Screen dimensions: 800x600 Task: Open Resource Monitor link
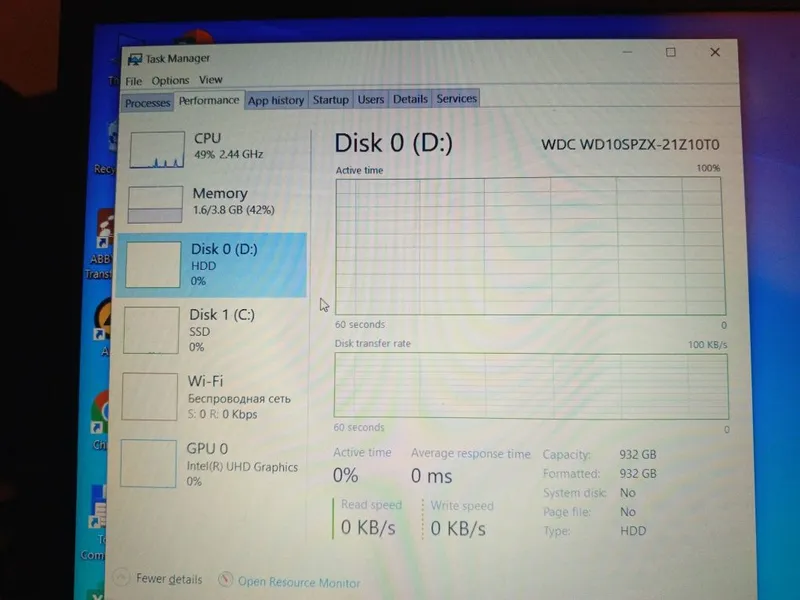click(299, 582)
